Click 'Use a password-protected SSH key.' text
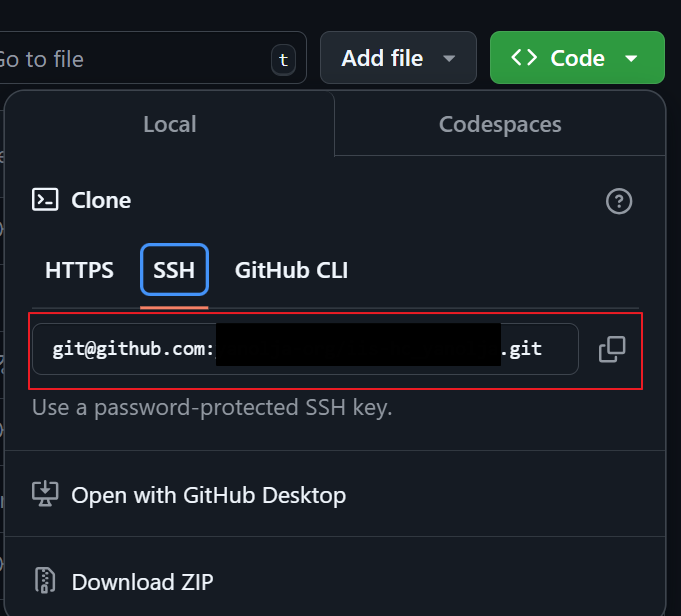Viewport: 681px width, 616px height. tap(212, 408)
